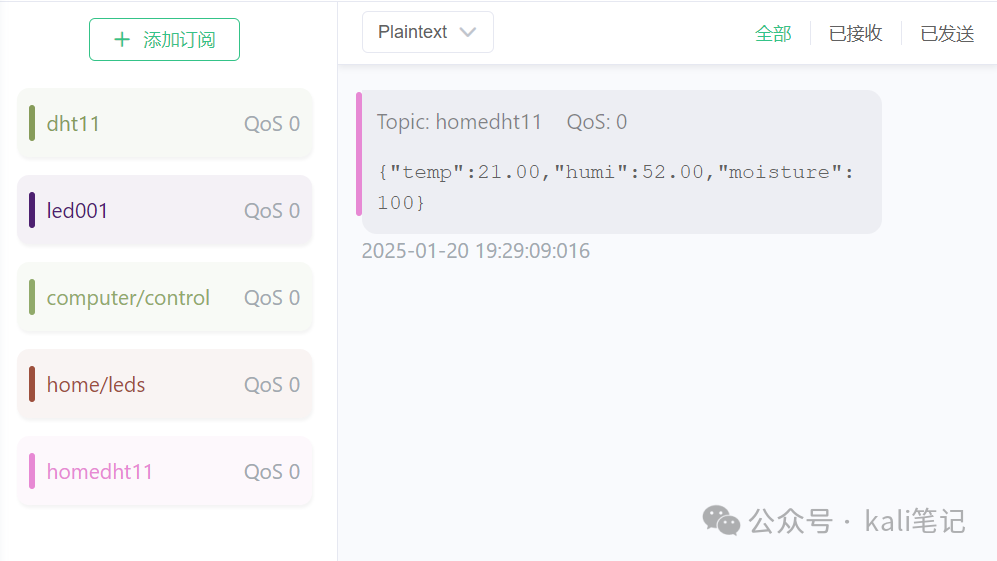
Task: Click the received homedht11 message bubble
Action: pyautogui.click(x=619, y=162)
